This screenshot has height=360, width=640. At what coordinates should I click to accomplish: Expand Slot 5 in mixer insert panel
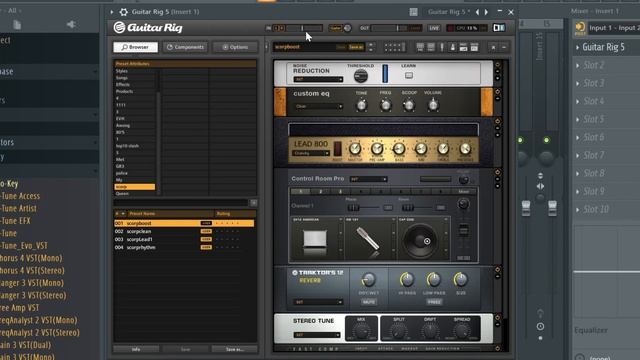pos(578,120)
